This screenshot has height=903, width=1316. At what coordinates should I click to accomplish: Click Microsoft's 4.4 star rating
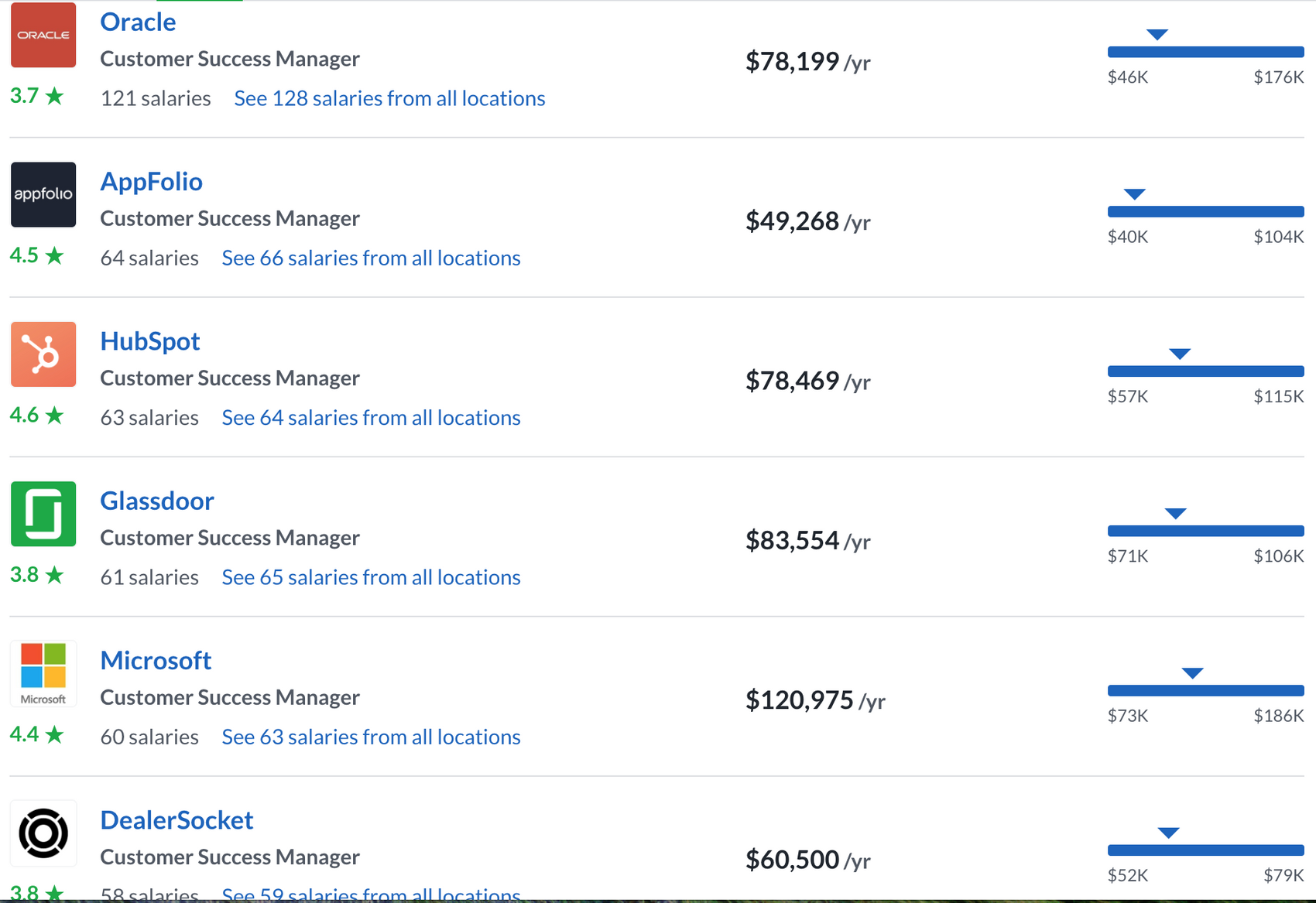tap(36, 734)
